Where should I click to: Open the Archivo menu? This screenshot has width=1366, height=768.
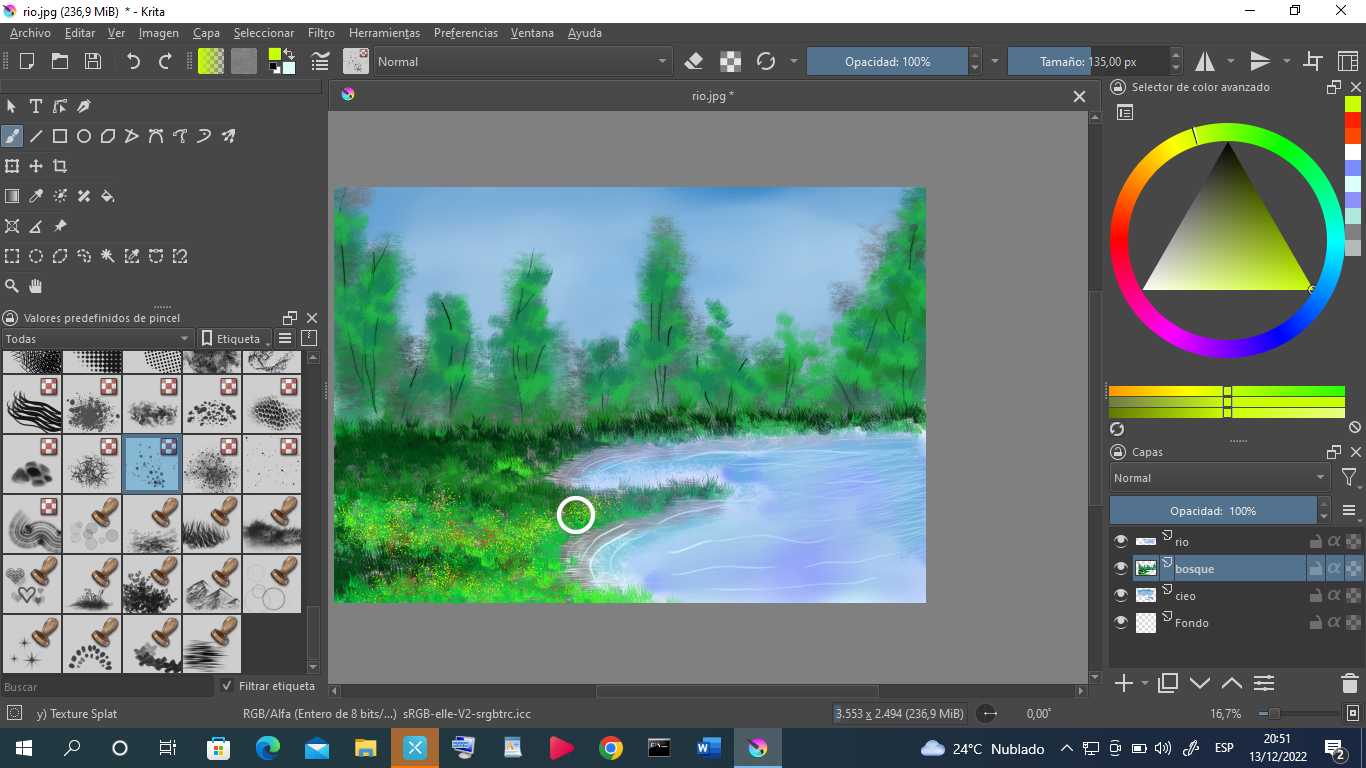click(30, 33)
